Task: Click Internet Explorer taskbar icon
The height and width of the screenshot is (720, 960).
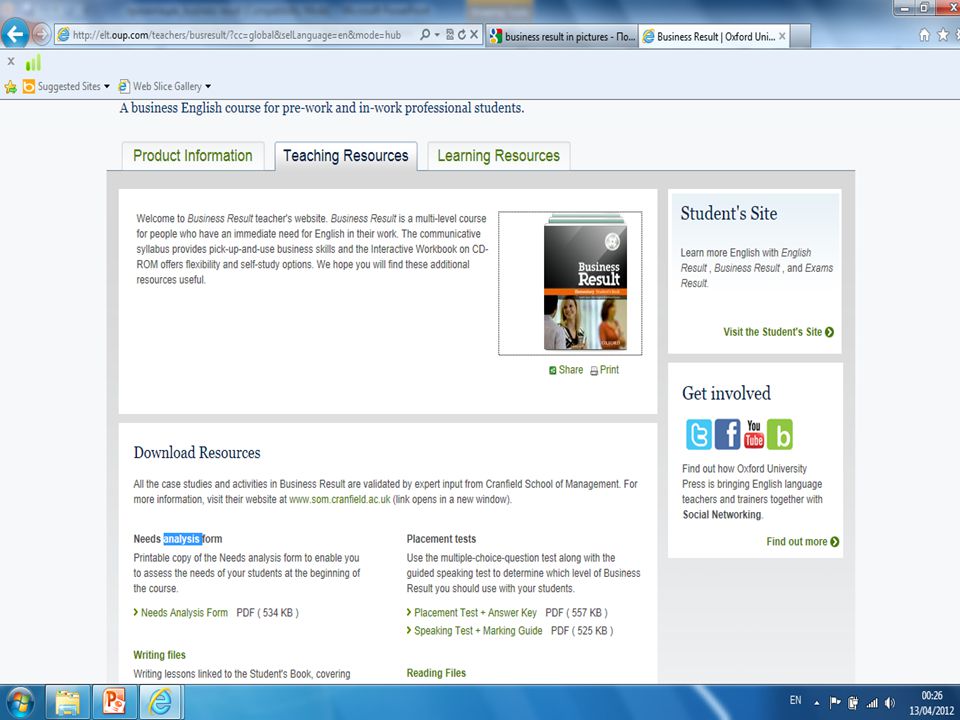Action: 161,702
